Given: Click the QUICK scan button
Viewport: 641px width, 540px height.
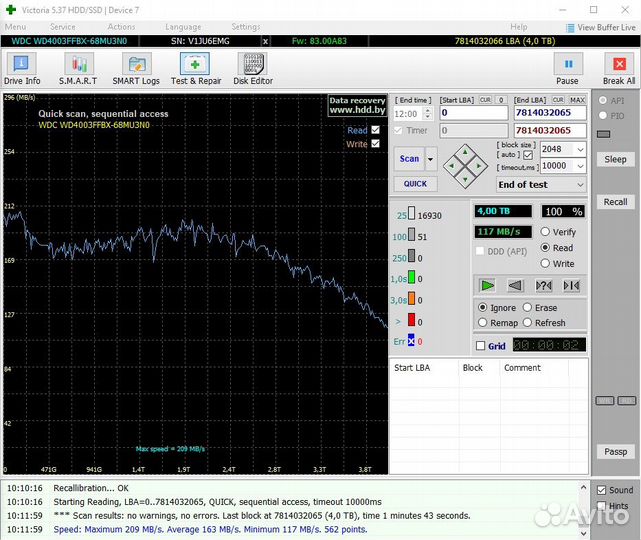Looking at the screenshot, I should [x=415, y=184].
